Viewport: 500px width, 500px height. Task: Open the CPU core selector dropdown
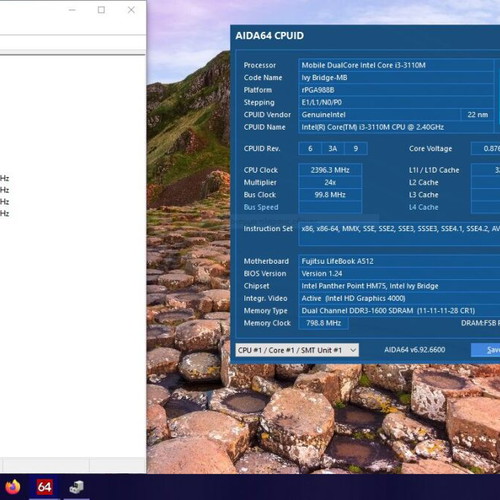click(x=297, y=350)
